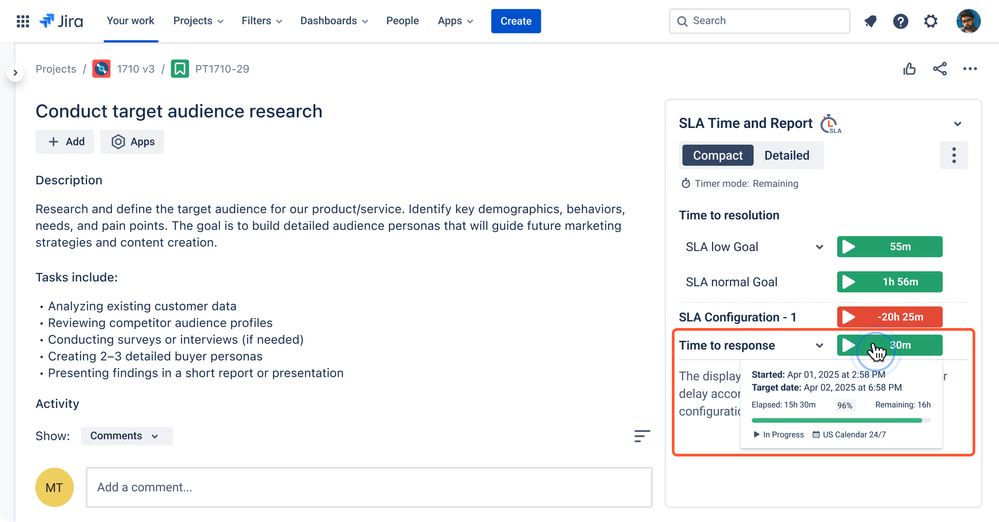Expand the collapsed sidebar arrow

(x=15, y=73)
